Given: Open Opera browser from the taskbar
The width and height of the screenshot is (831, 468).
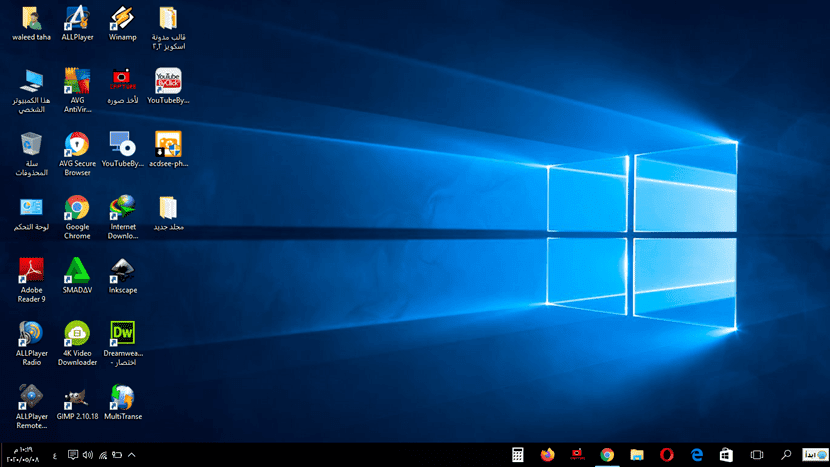Looking at the screenshot, I should [667, 455].
